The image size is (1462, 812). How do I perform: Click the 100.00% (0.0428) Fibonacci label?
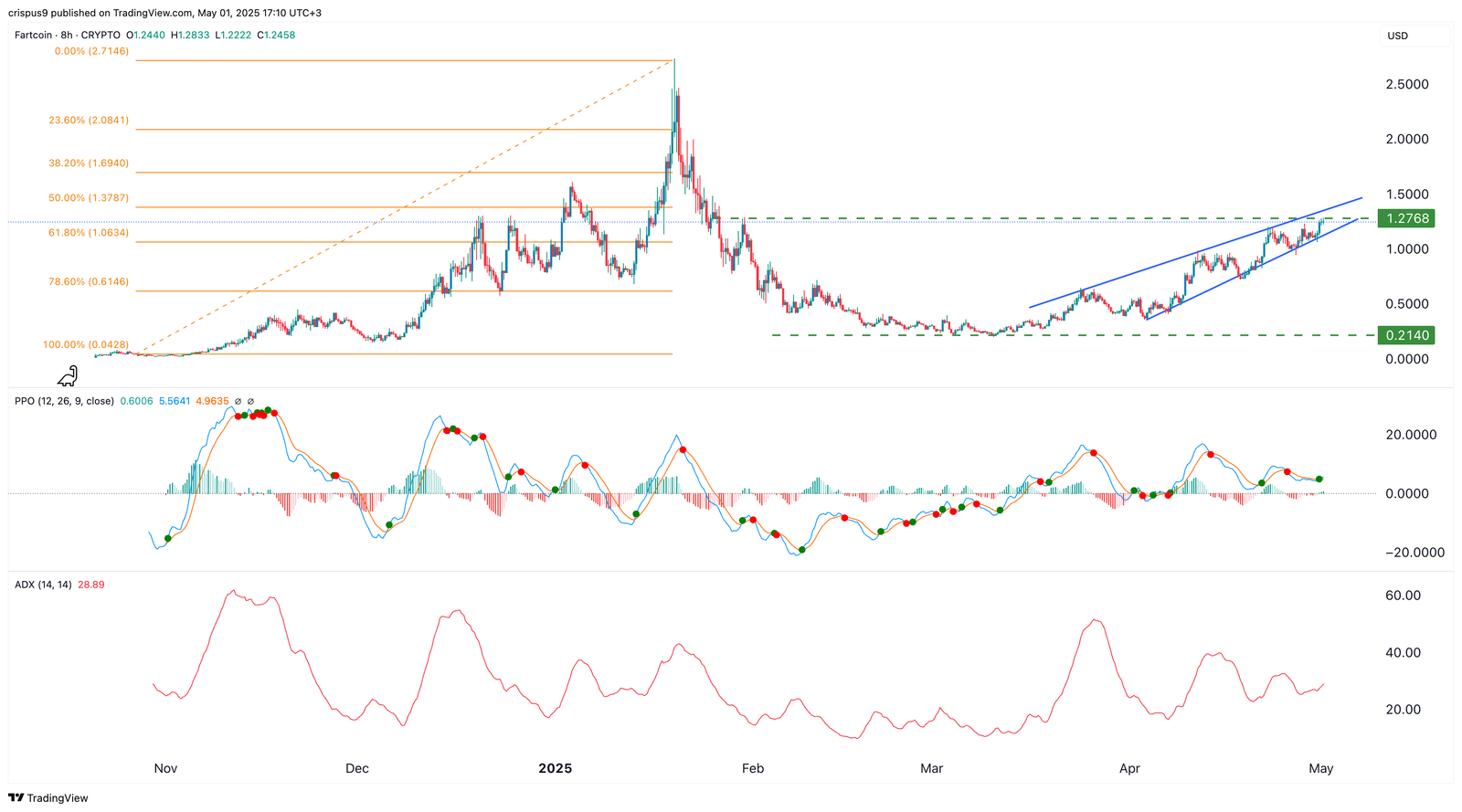click(86, 344)
